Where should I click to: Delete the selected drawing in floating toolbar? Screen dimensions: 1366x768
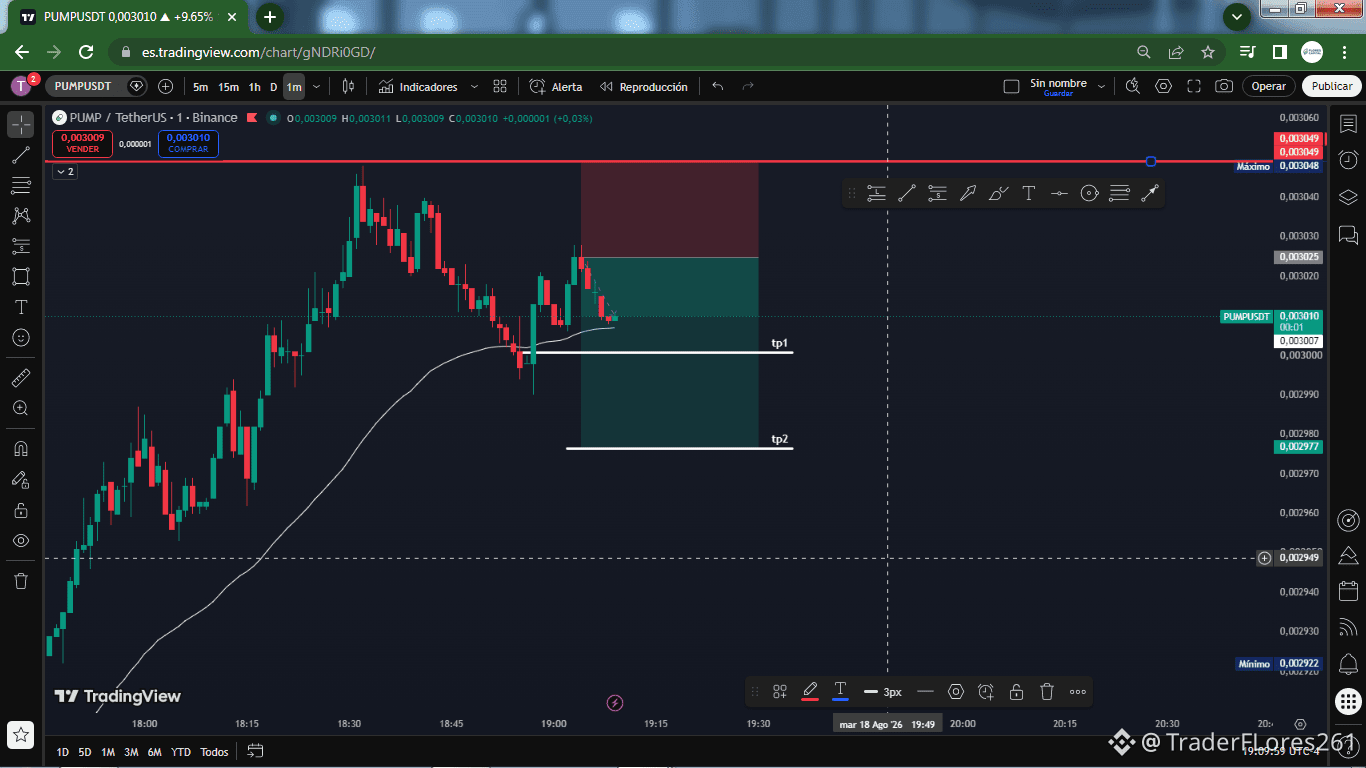(x=1047, y=691)
